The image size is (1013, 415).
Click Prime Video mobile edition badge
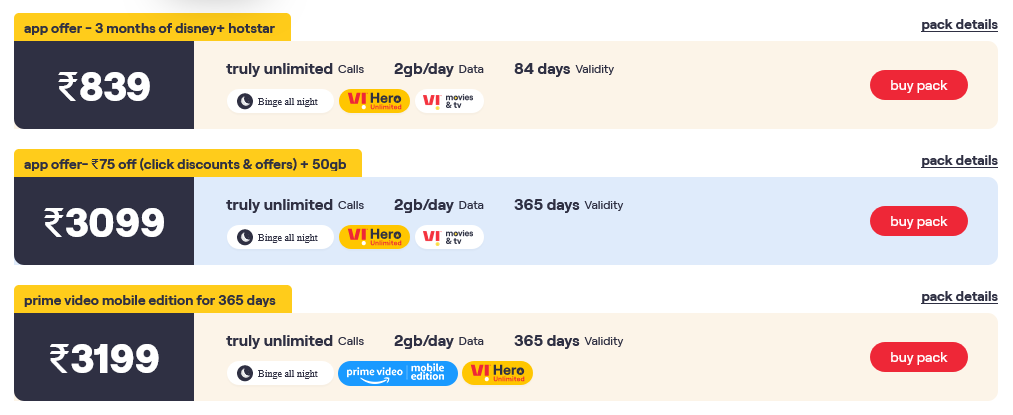coord(398,373)
